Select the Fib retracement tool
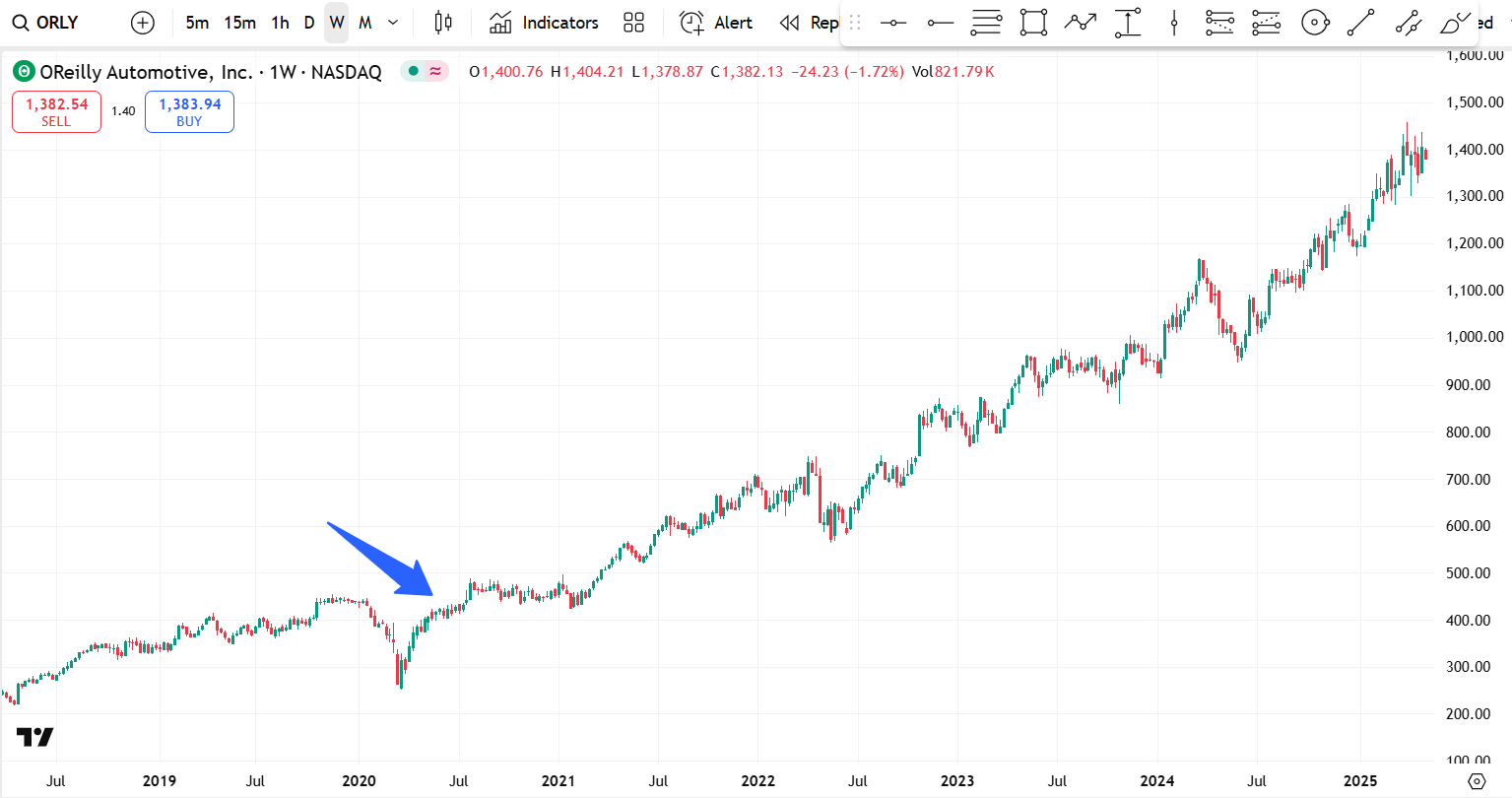 pyautogui.click(x=986, y=22)
